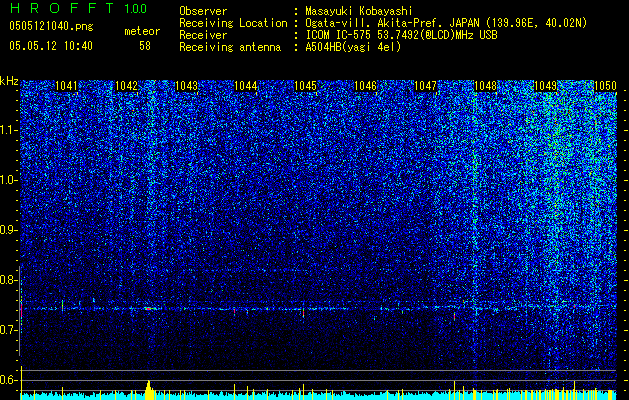Image resolution: width=629 pixels, height=400 pixels.
Task: Click the 'Receiving antenna' label
Action: [x=230, y=47]
